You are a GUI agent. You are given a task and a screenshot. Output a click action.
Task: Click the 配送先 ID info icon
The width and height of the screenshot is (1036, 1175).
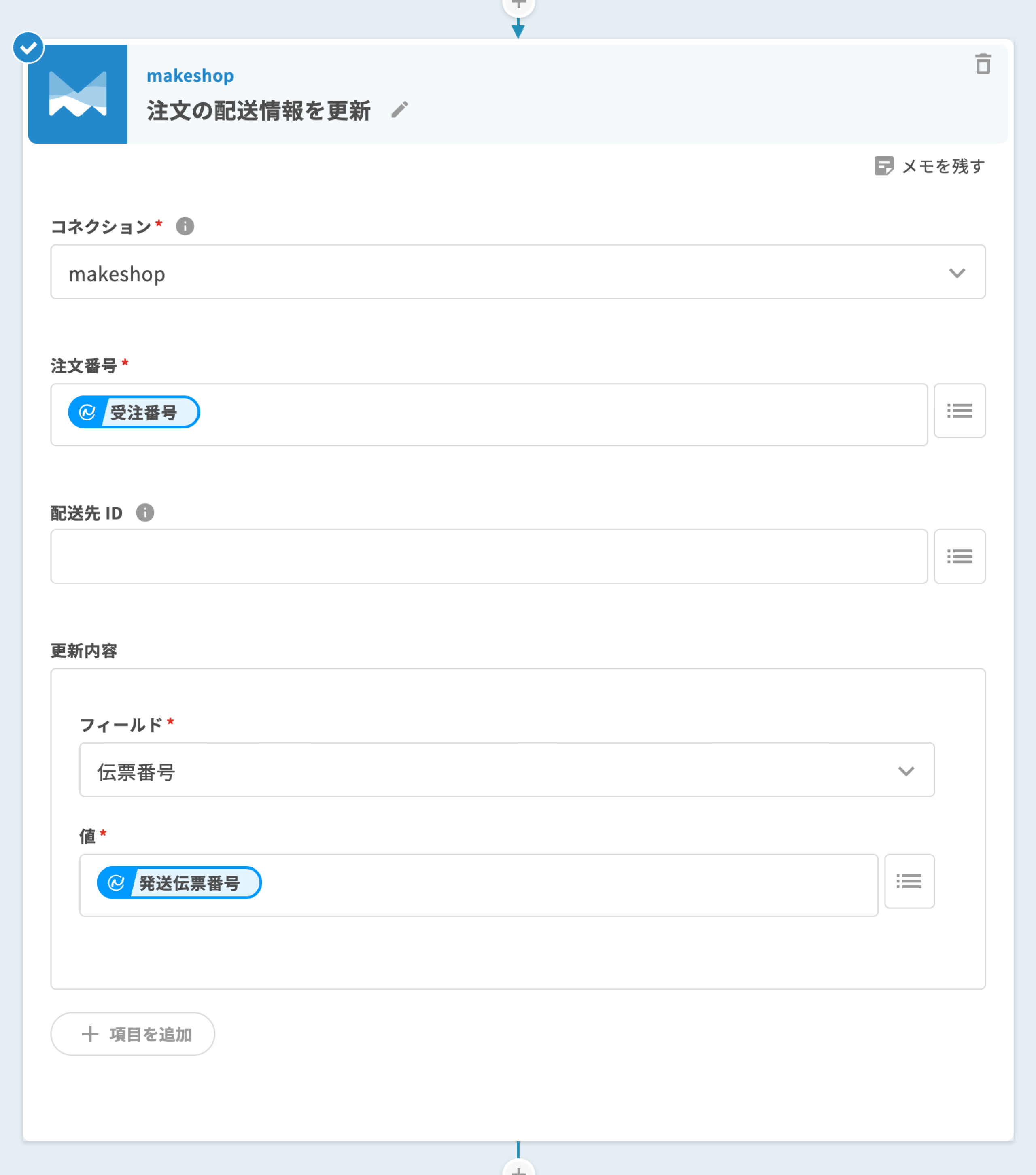click(x=145, y=512)
